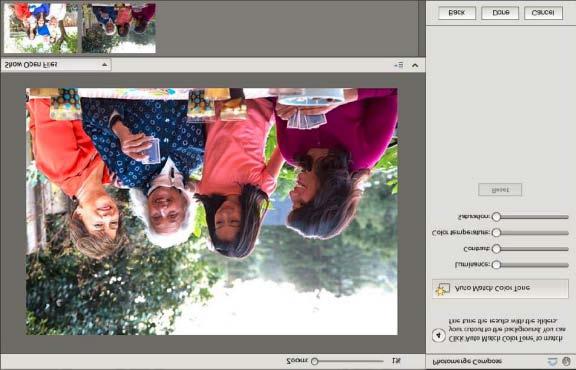Click the composed group photo canvas

pyautogui.click(x=212, y=211)
